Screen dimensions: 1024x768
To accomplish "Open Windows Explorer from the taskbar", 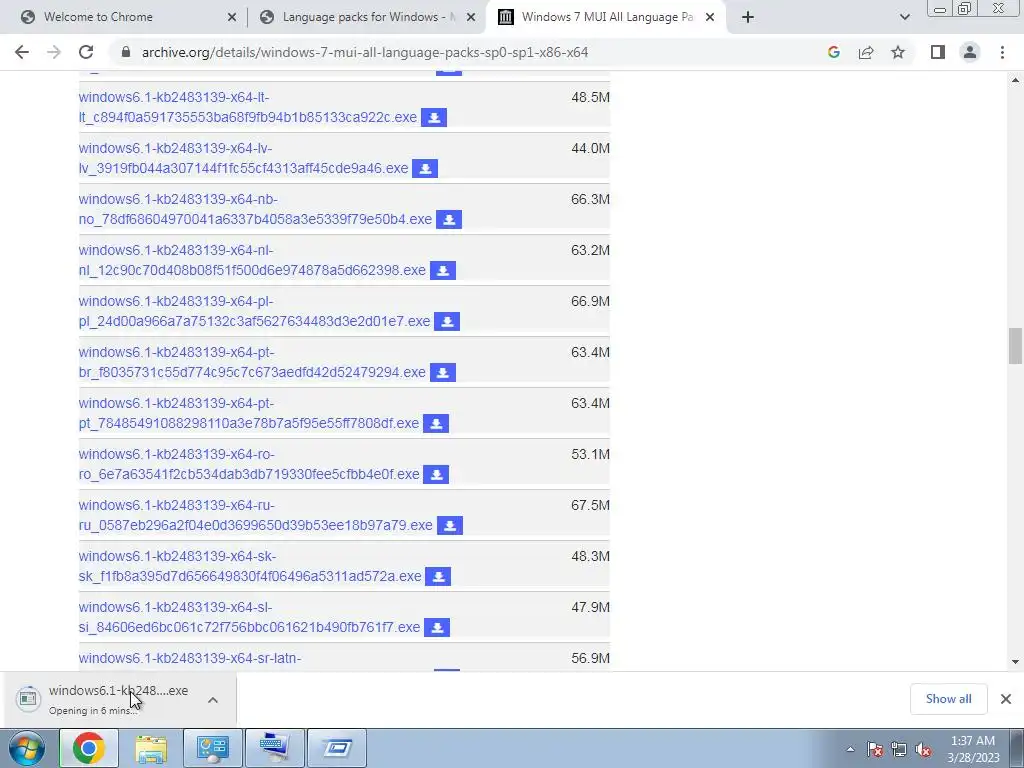I will pyautogui.click(x=151, y=748).
